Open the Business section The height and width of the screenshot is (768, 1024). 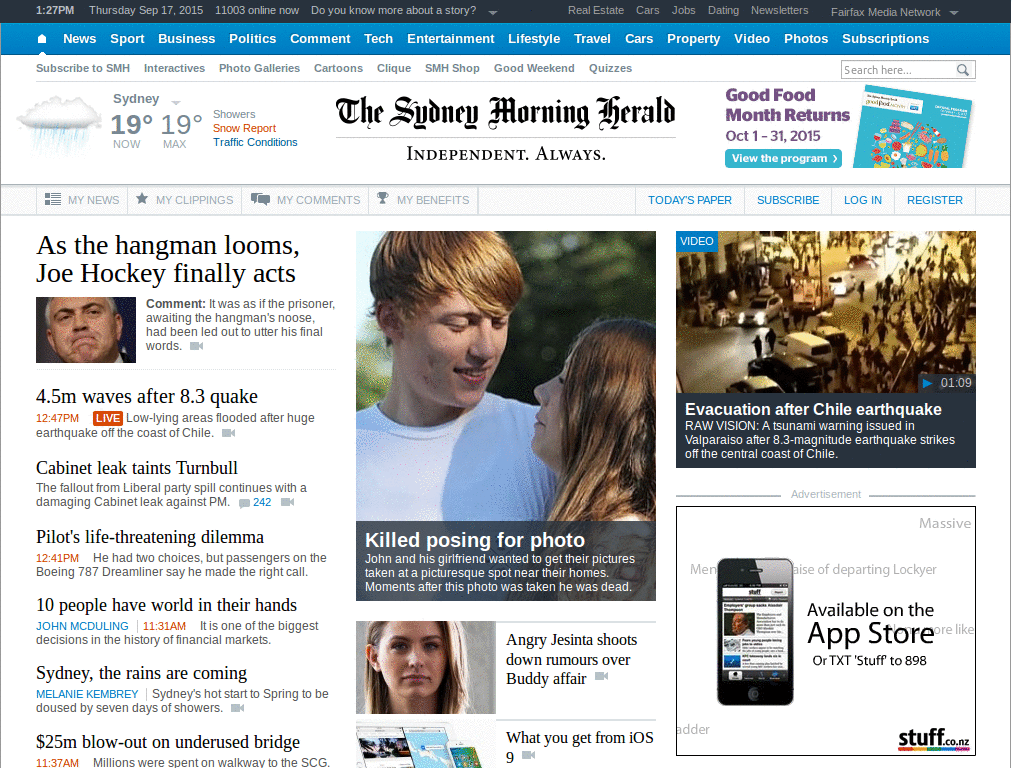click(x=187, y=39)
